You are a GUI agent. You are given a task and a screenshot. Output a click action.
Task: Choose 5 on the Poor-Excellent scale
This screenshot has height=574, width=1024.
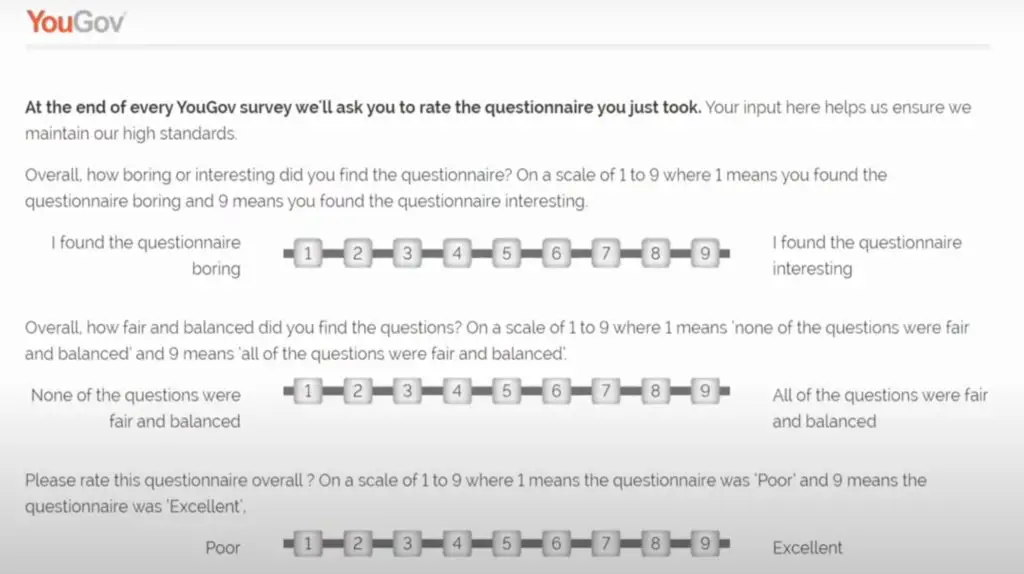pos(506,543)
